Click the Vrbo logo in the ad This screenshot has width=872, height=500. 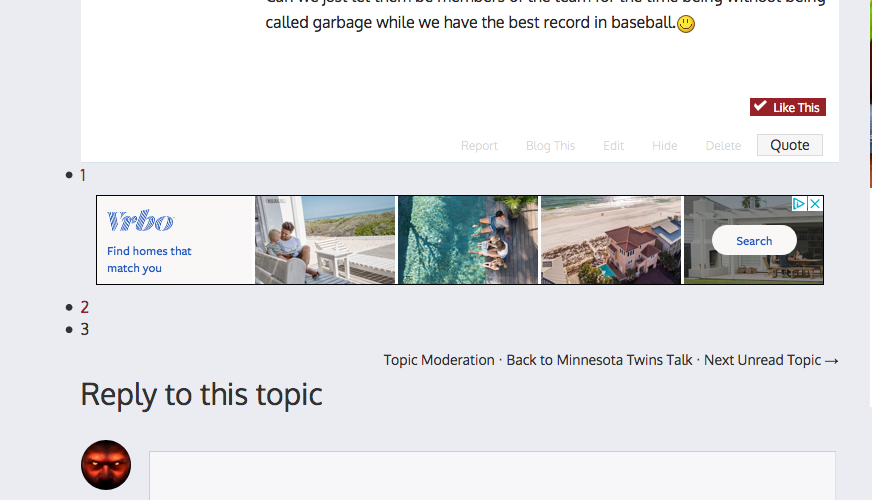coord(140,221)
